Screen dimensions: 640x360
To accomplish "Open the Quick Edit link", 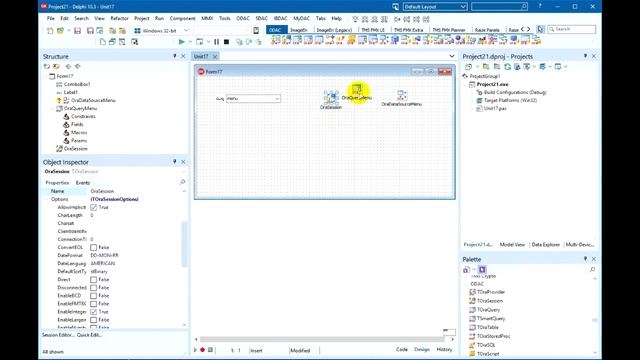I will (89, 335).
